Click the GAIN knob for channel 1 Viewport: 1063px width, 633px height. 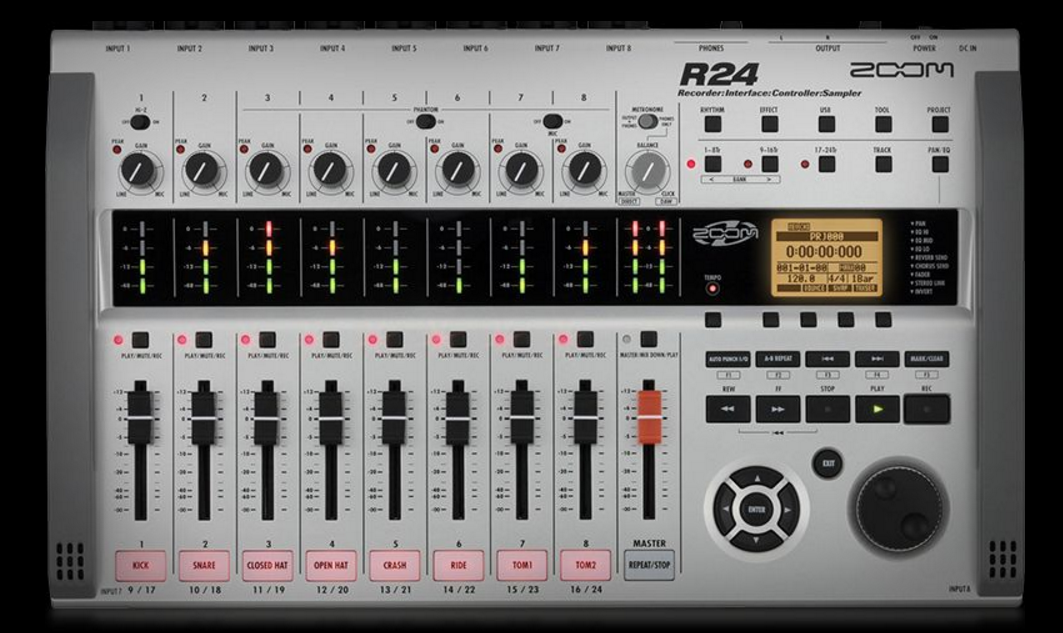pyautogui.click(x=140, y=169)
